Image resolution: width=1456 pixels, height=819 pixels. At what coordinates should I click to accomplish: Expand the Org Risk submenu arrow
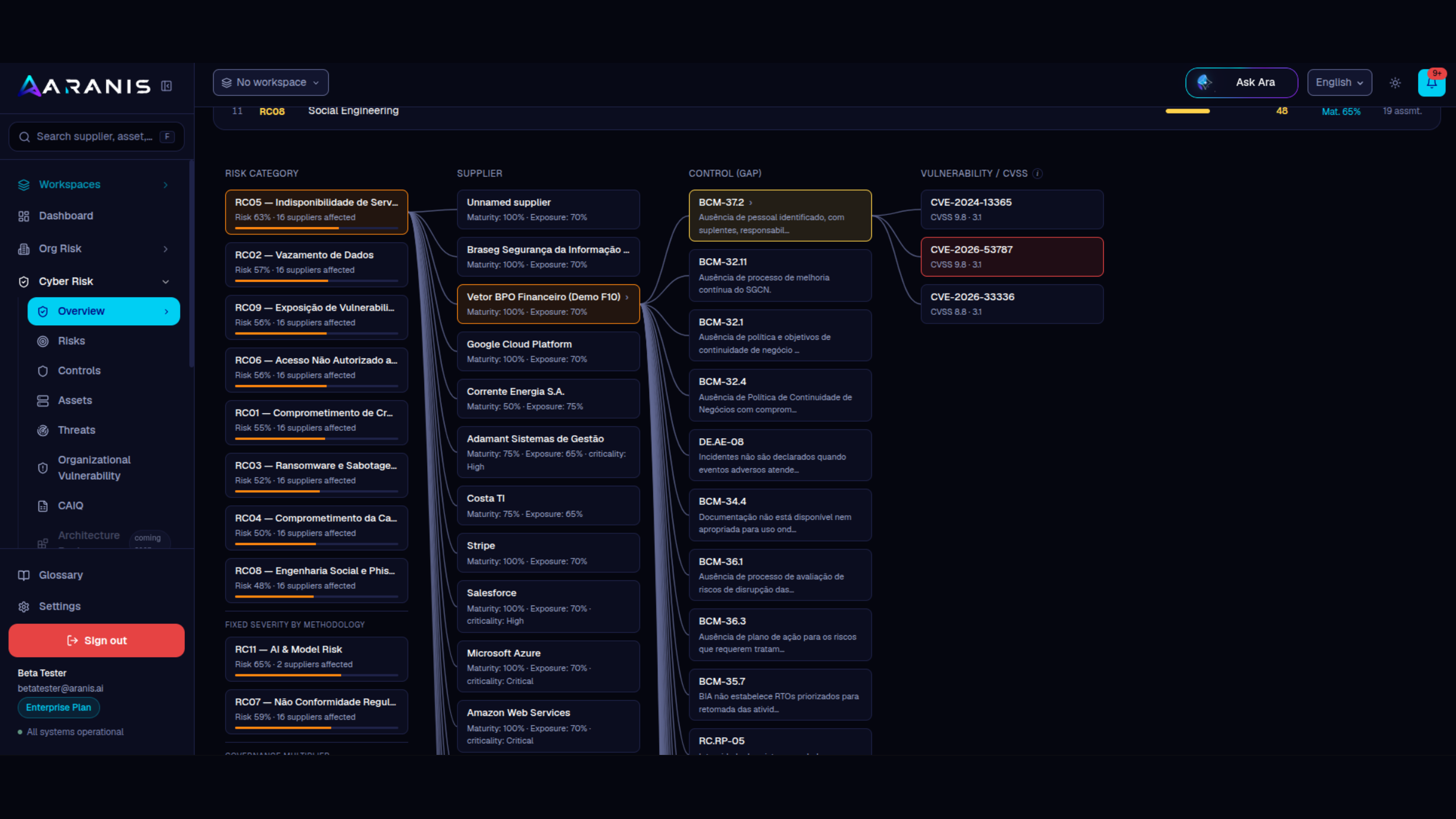tap(165, 249)
